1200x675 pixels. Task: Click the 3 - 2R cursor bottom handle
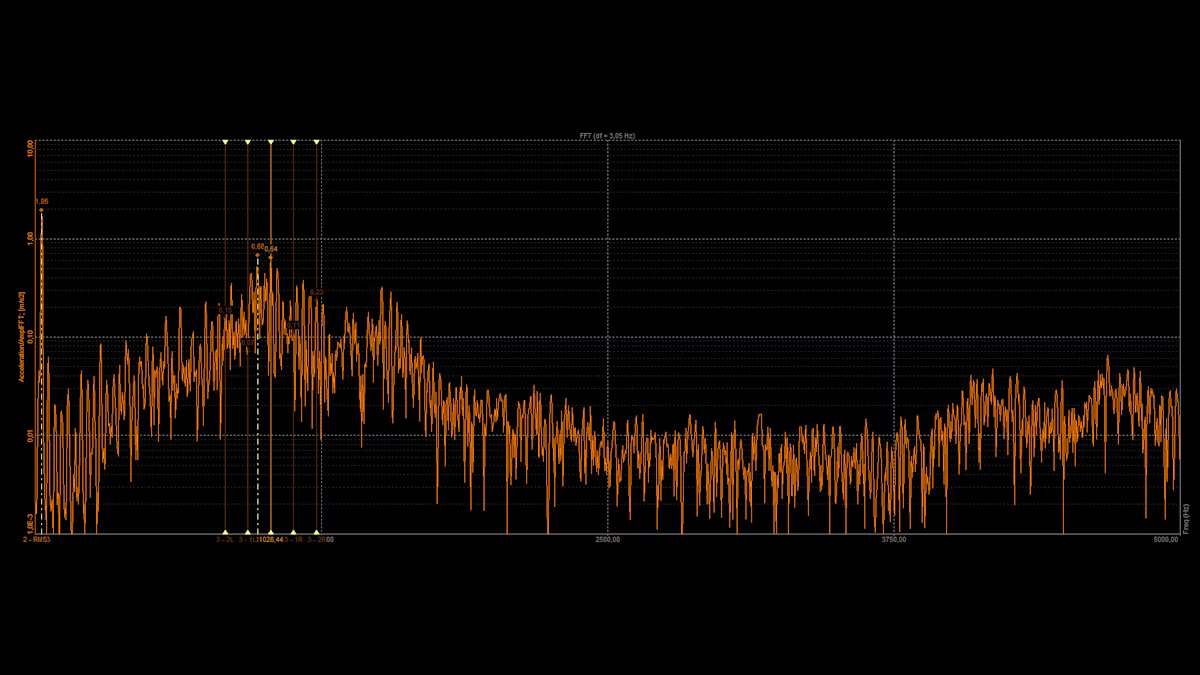317,532
